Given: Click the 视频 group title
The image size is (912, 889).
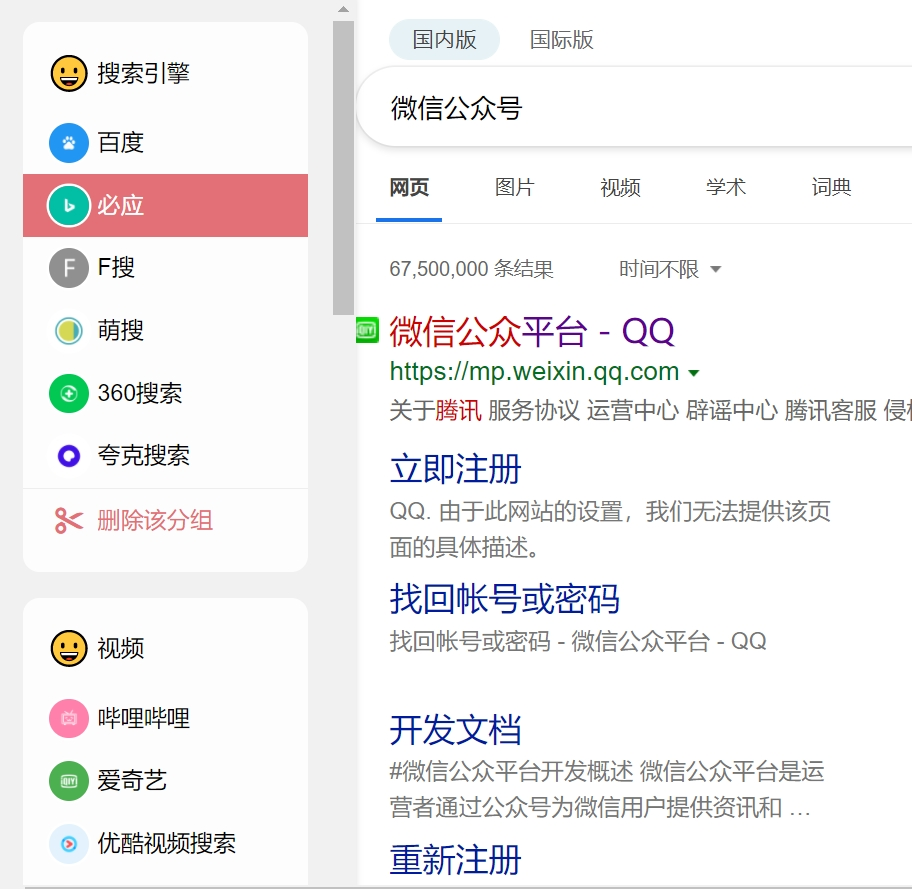Looking at the screenshot, I should 120,648.
